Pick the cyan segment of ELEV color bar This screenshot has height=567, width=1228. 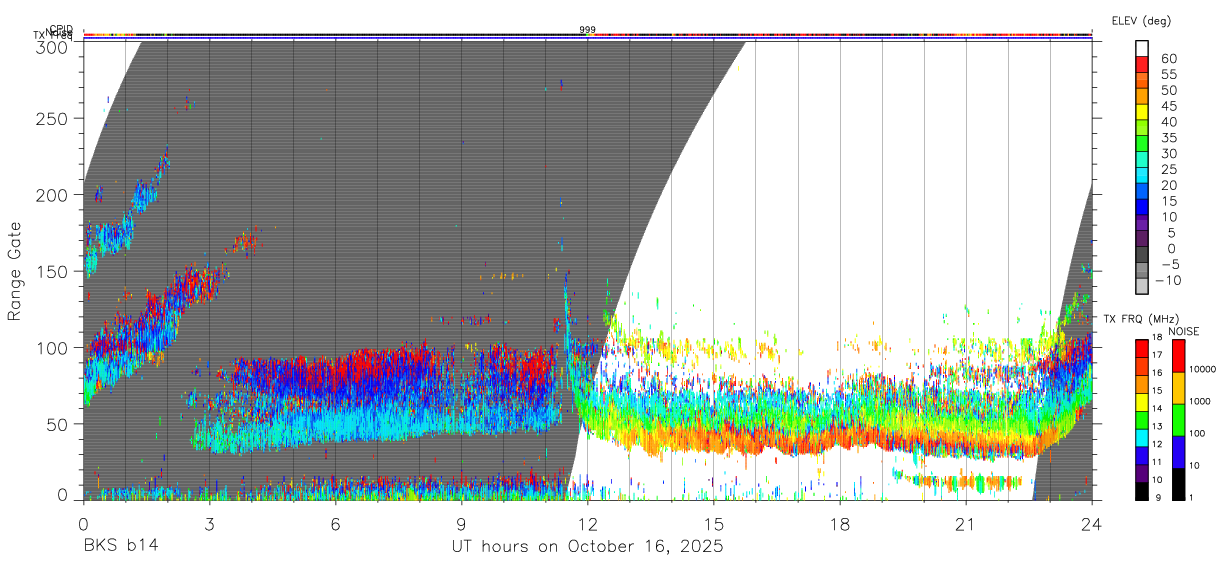(x=1142, y=176)
